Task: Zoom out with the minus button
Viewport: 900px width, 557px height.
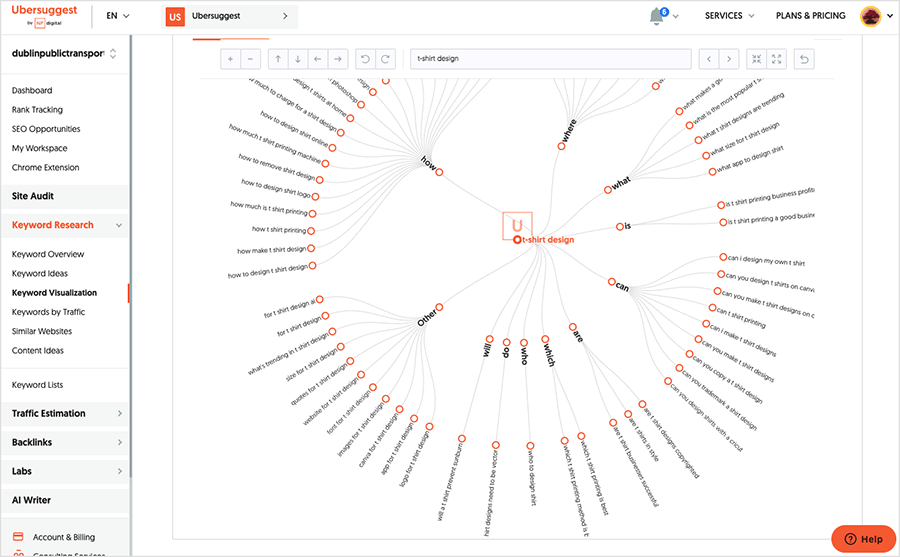Action: 250,59
